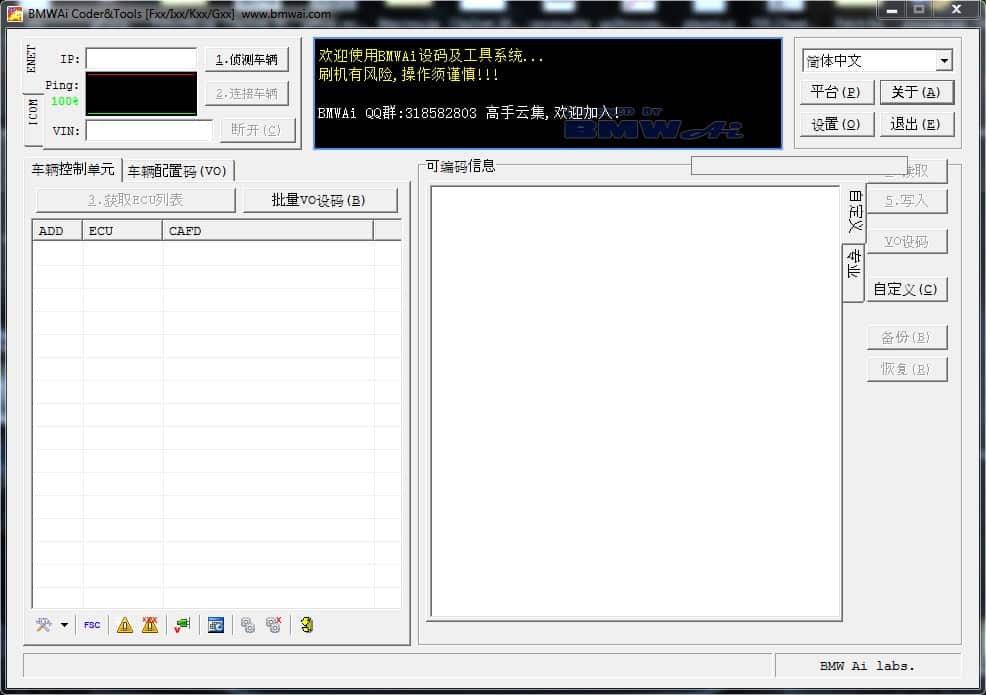Click the CAFD column header

[x=267, y=231]
